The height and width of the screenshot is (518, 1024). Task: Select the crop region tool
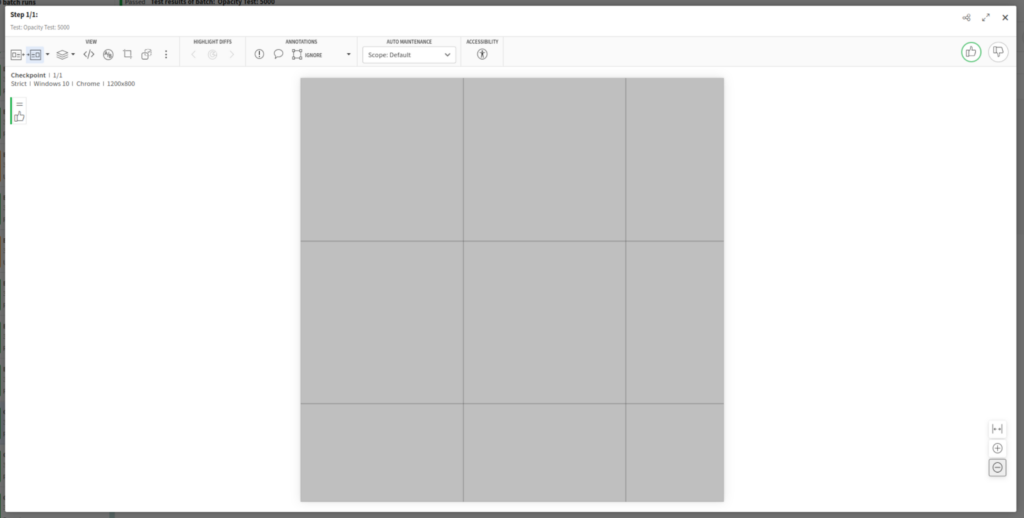point(127,54)
